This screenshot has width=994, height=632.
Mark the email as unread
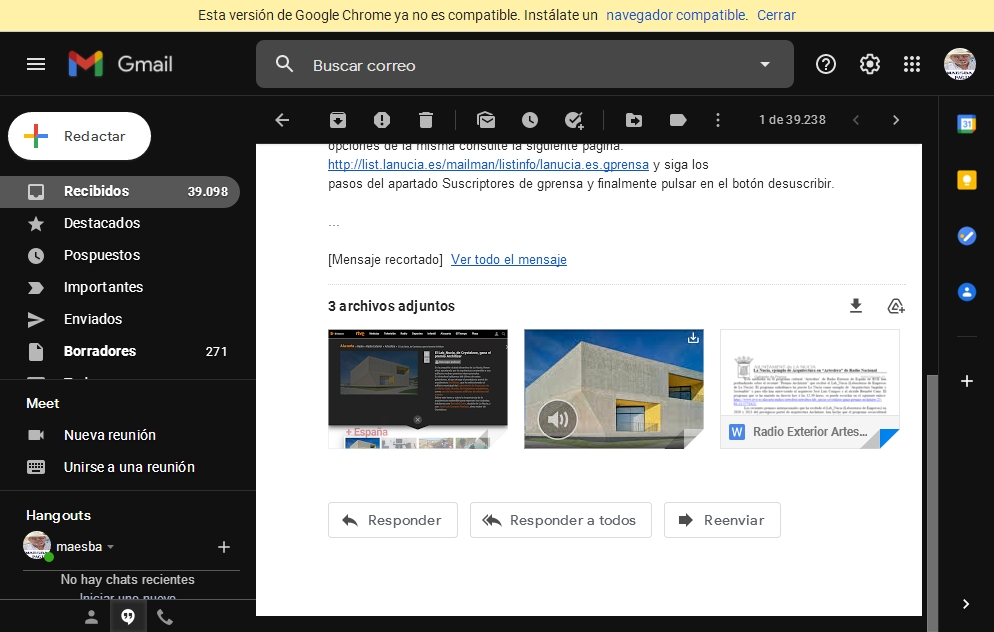tap(486, 119)
